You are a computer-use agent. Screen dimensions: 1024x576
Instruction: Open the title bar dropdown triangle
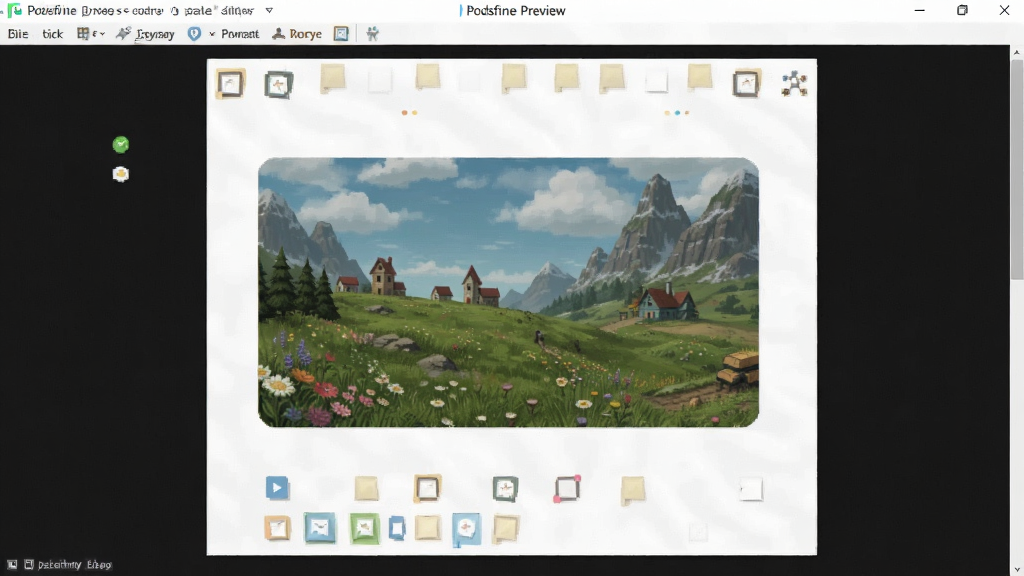click(269, 10)
